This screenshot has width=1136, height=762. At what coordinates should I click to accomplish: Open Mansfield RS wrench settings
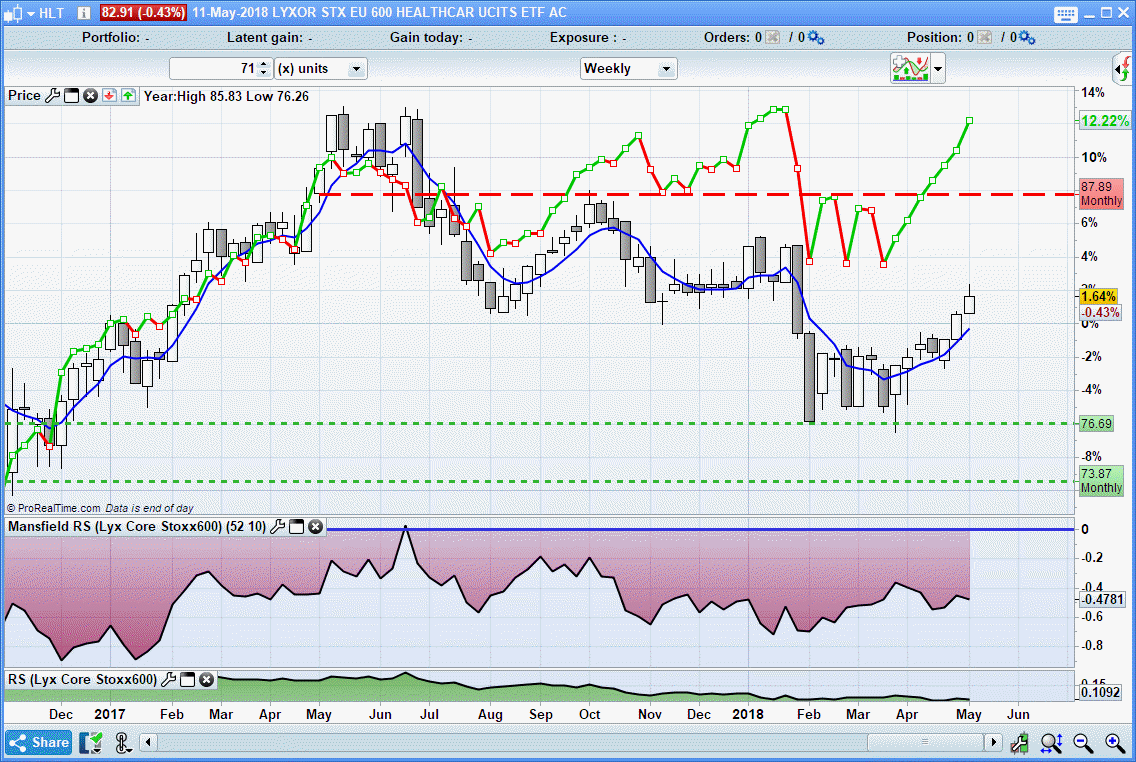tap(277, 527)
